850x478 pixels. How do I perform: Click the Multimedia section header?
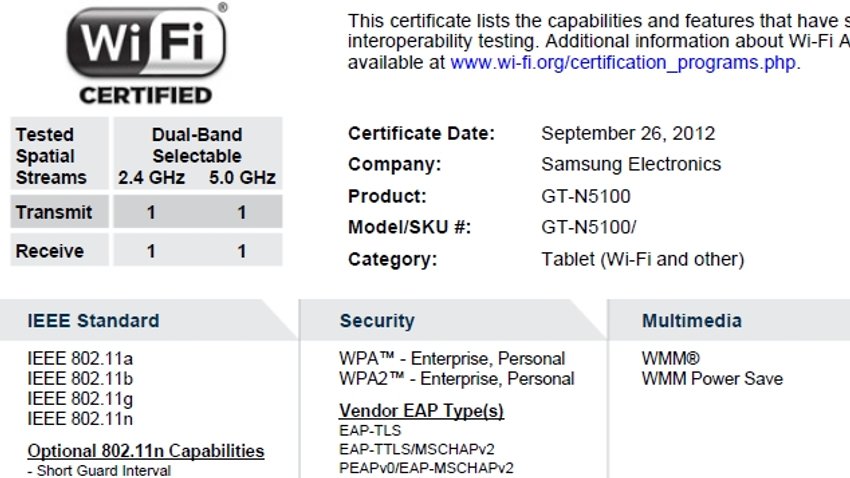(692, 321)
